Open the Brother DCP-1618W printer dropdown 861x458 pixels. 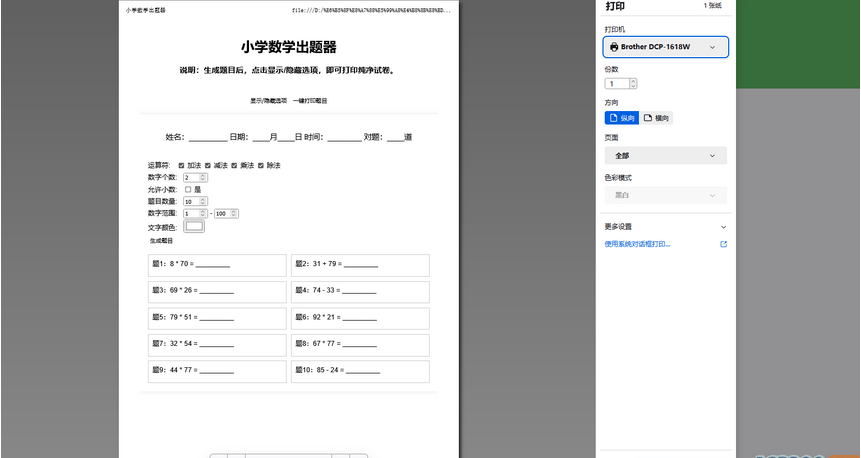(x=666, y=47)
